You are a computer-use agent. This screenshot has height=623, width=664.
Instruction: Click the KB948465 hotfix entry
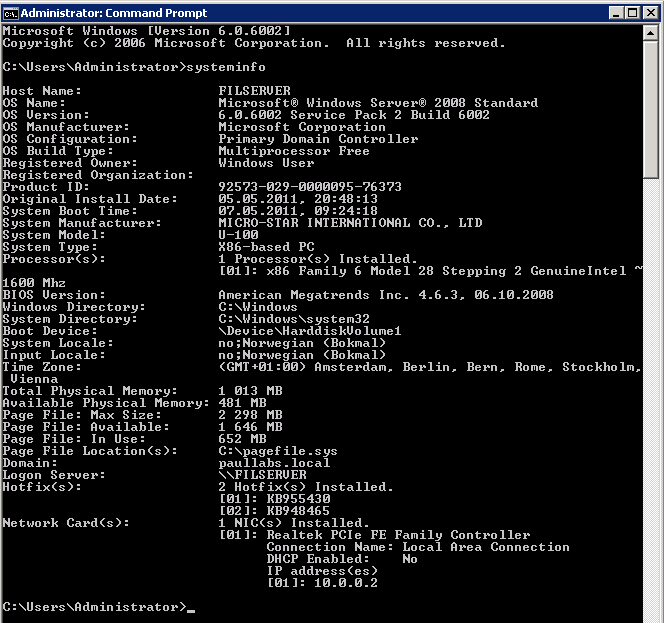pyautogui.click(x=298, y=511)
